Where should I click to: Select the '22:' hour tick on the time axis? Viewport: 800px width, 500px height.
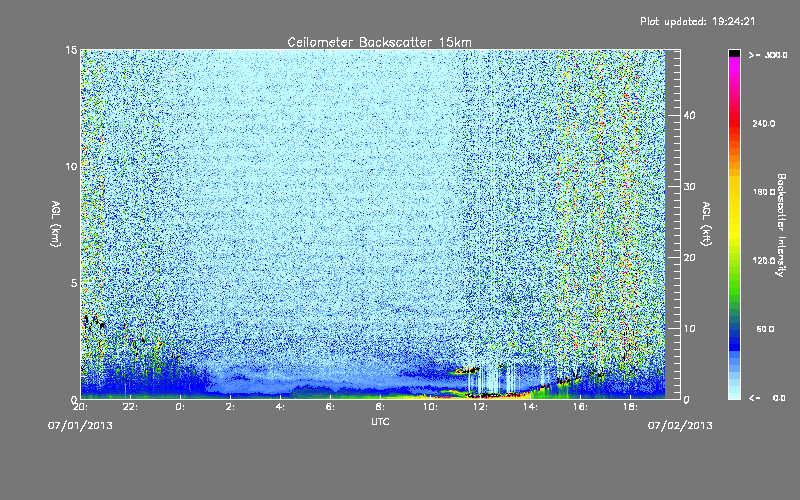[131, 407]
